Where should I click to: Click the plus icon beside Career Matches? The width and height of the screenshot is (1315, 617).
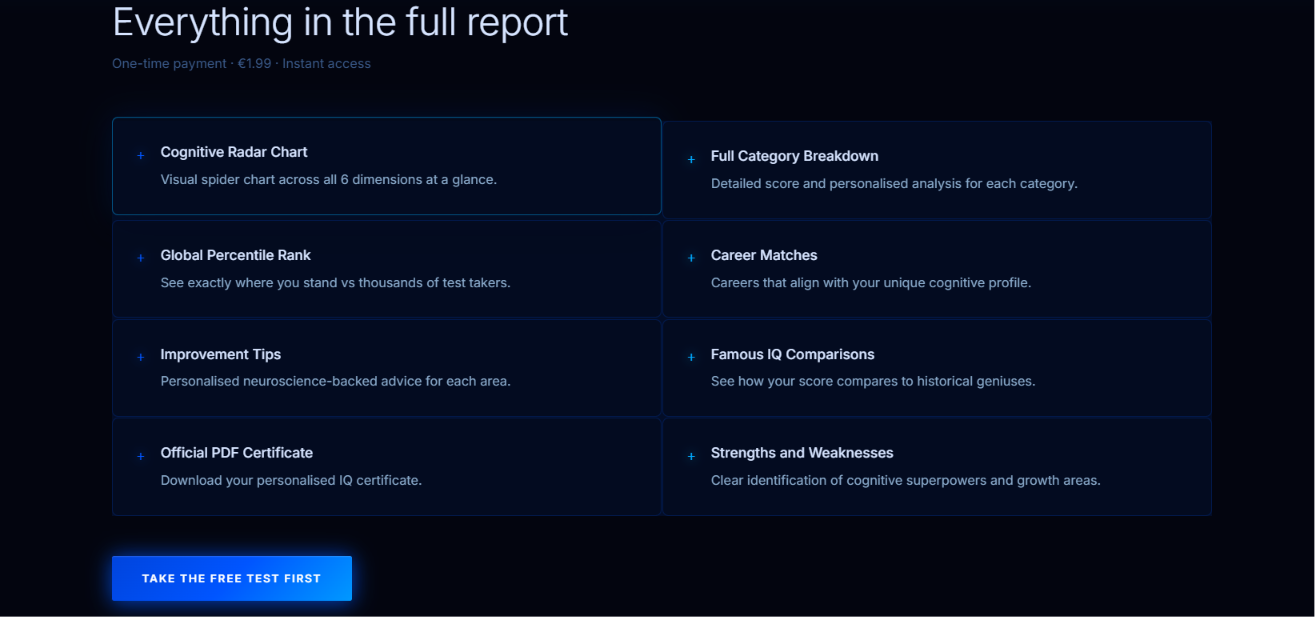tap(691, 258)
